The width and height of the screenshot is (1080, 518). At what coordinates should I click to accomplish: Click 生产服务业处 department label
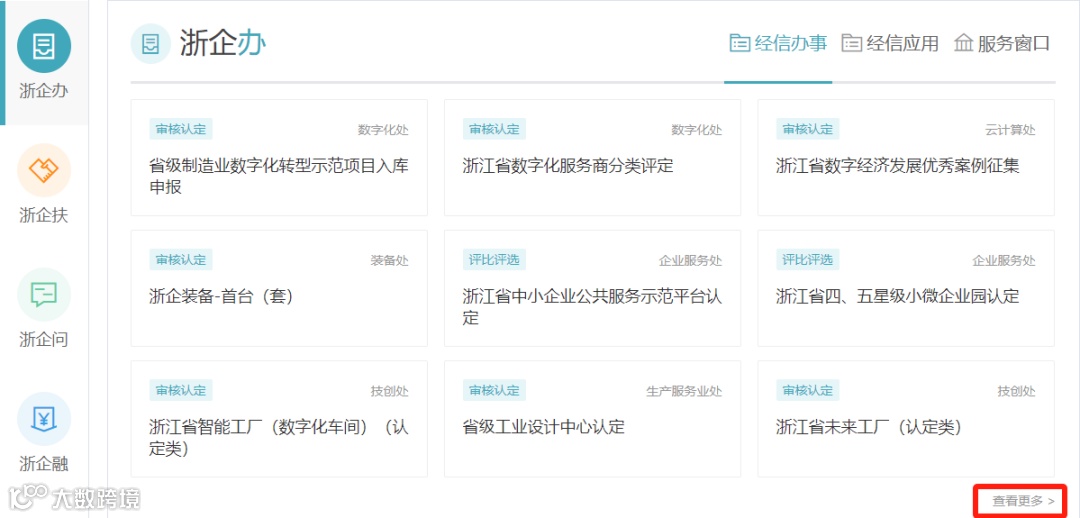[x=685, y=391]
